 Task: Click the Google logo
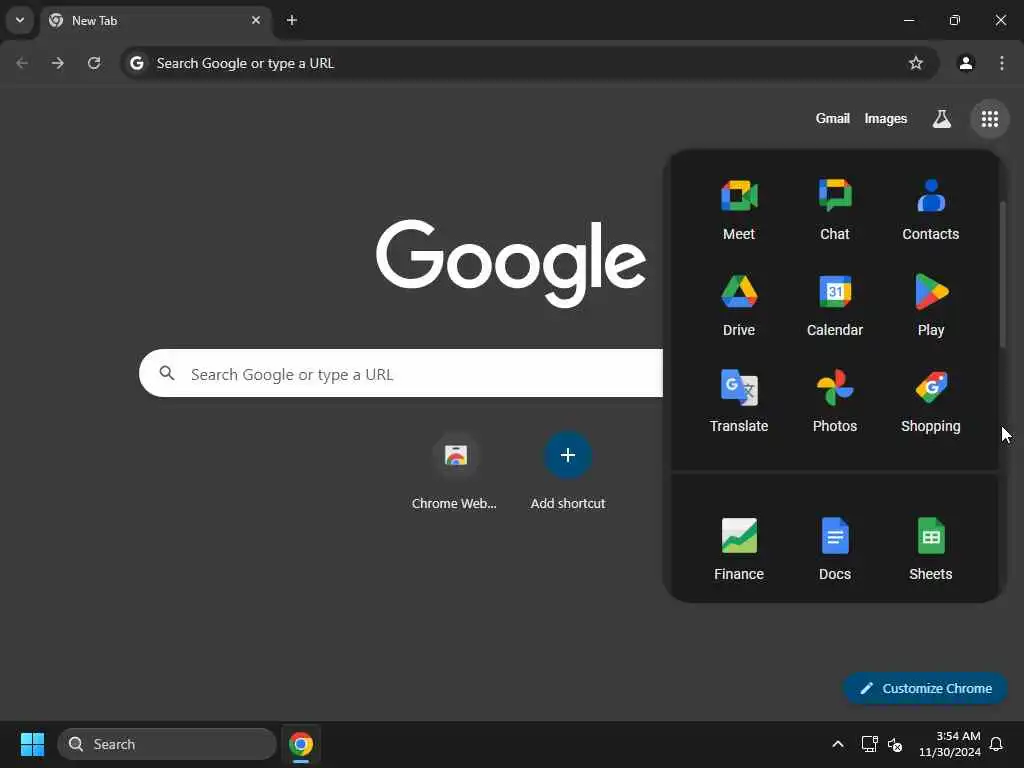tap(511, 263)
